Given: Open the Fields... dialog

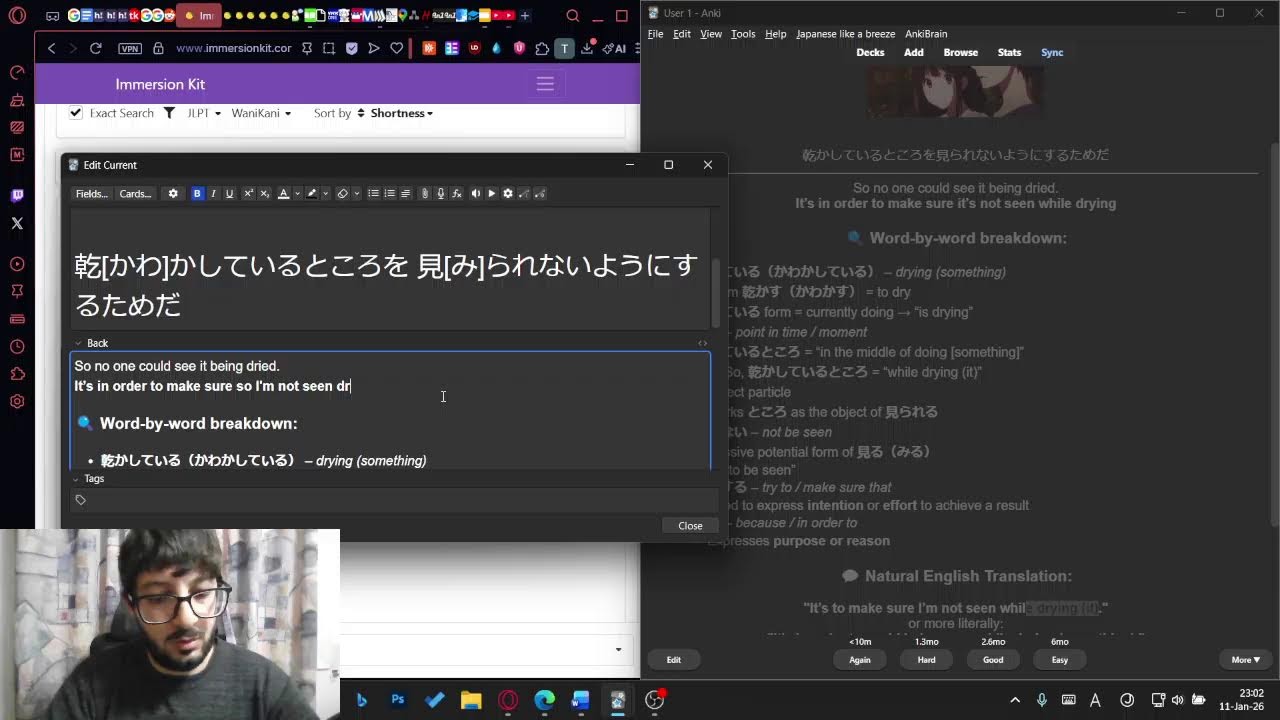Looking at the screenshot, I should click(x=92, y=194).
